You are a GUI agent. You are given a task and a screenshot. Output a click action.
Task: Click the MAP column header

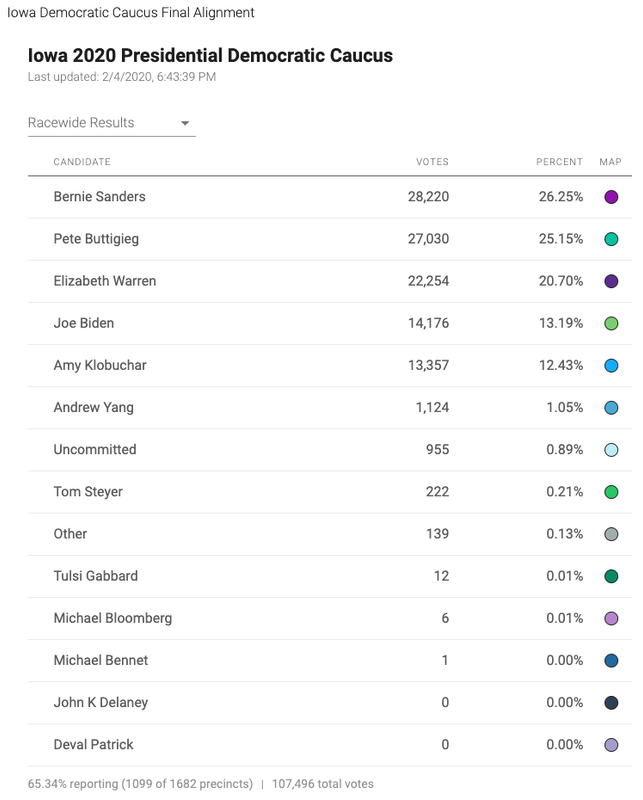coord(610,162)
